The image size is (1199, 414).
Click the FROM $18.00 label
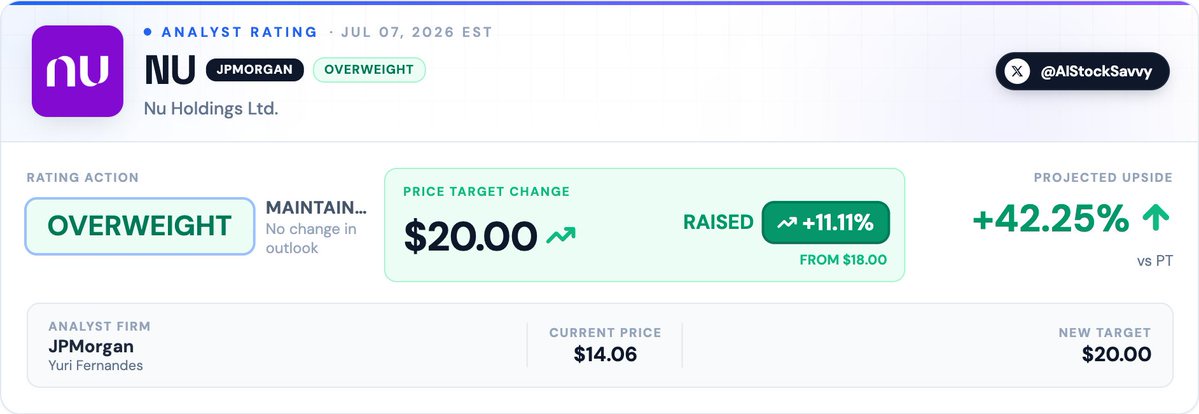tap(843, 259)
